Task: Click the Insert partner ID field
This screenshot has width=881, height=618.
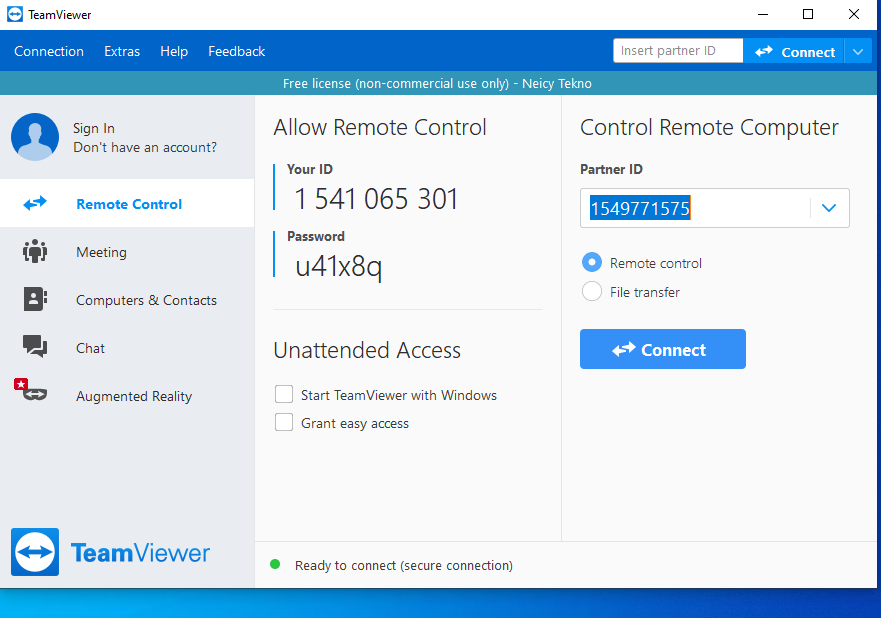Action: (678, 51)
